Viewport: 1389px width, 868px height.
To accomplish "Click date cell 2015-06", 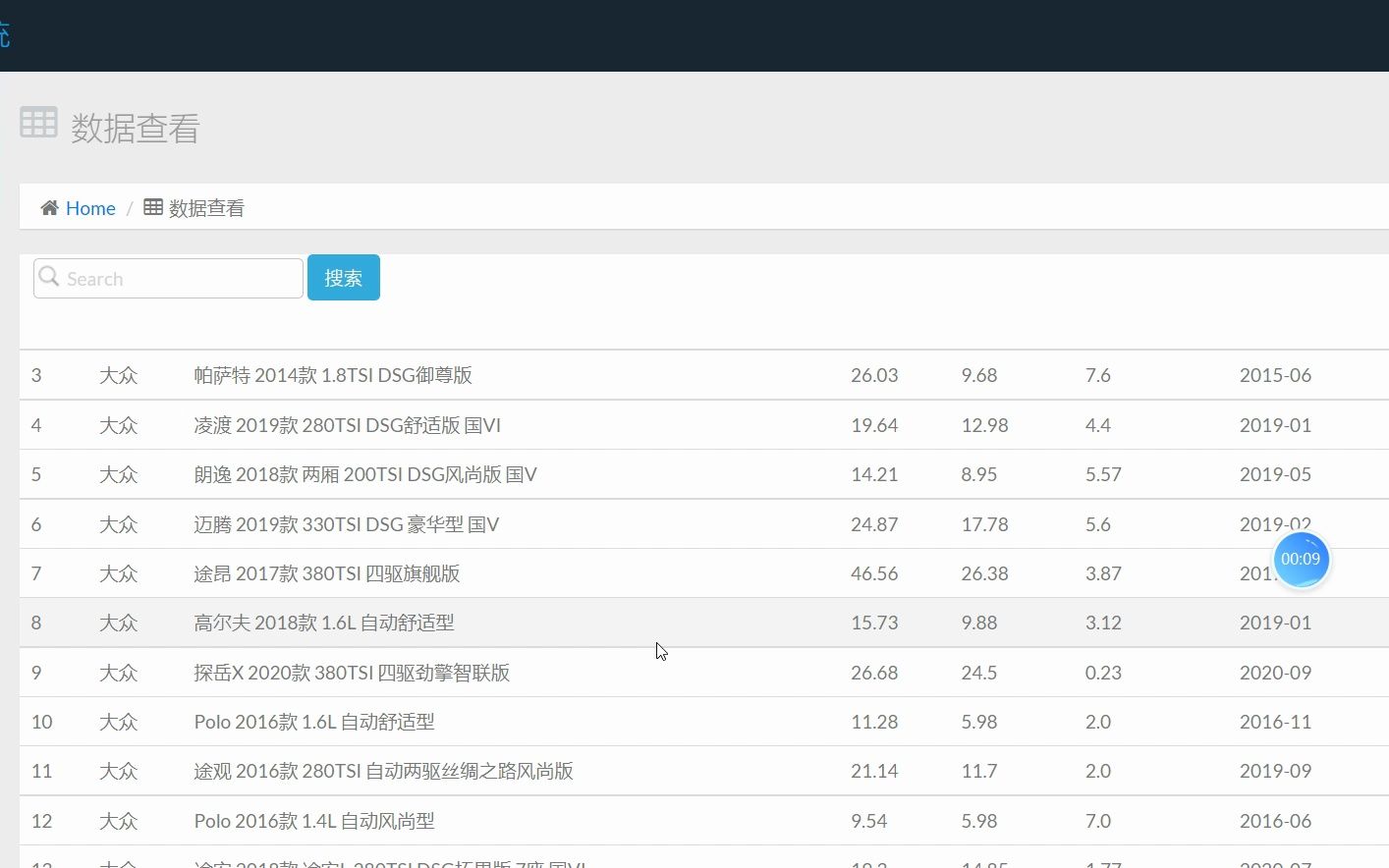I will [x=1275, y=375].
